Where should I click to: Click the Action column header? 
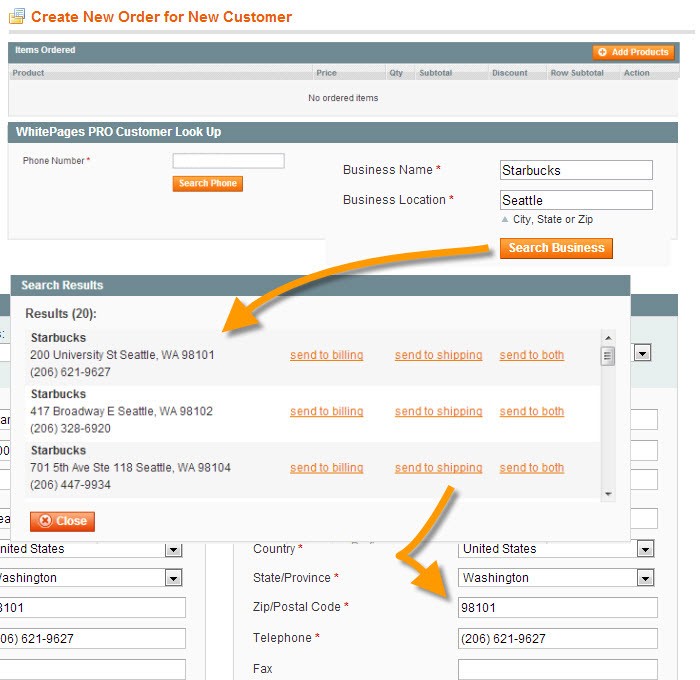637,73
